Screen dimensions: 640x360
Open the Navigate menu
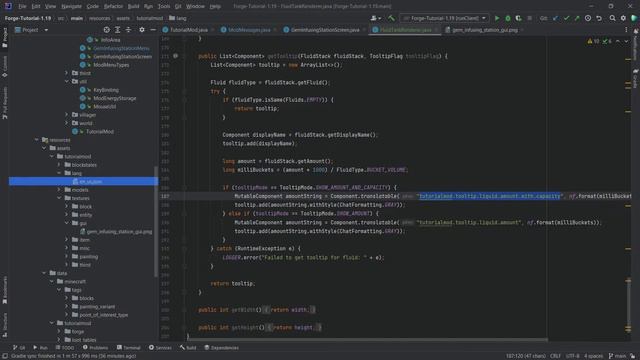71,6
